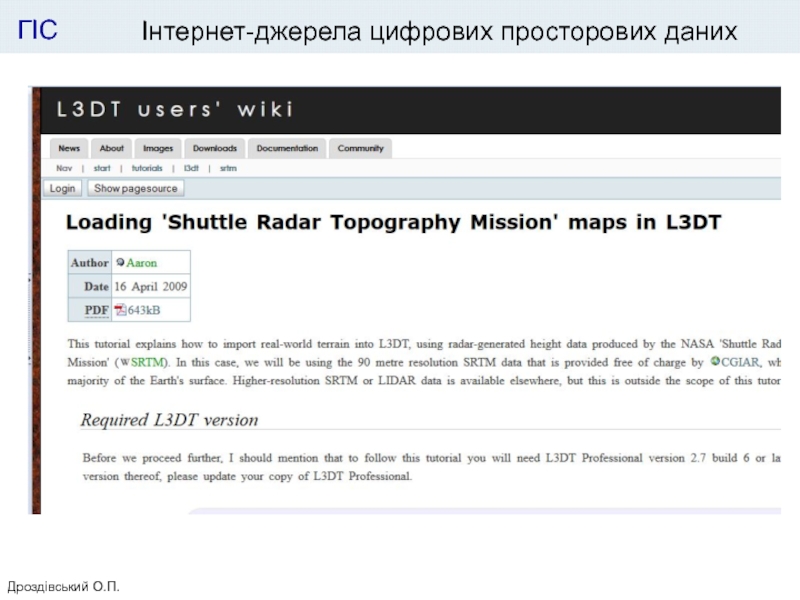The width and height of the screenshot is (800, 600).
Task: Switch to the Images tab
Action: pyautogui.click(x=158, y=148)
